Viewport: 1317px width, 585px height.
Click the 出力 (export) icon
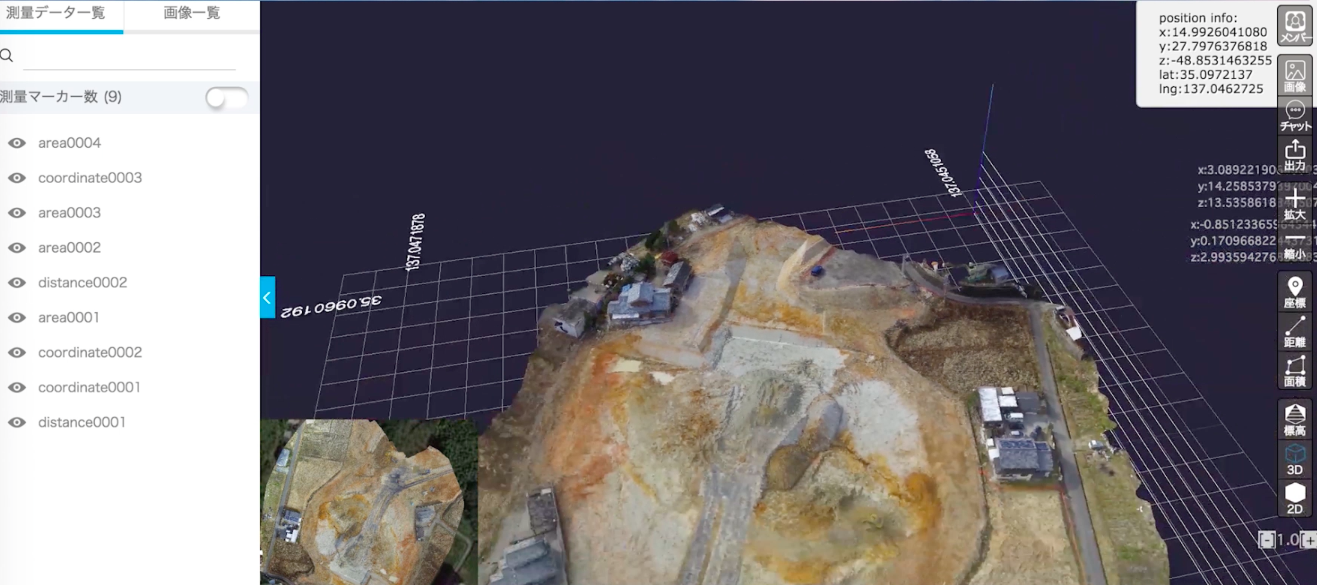1295,155
